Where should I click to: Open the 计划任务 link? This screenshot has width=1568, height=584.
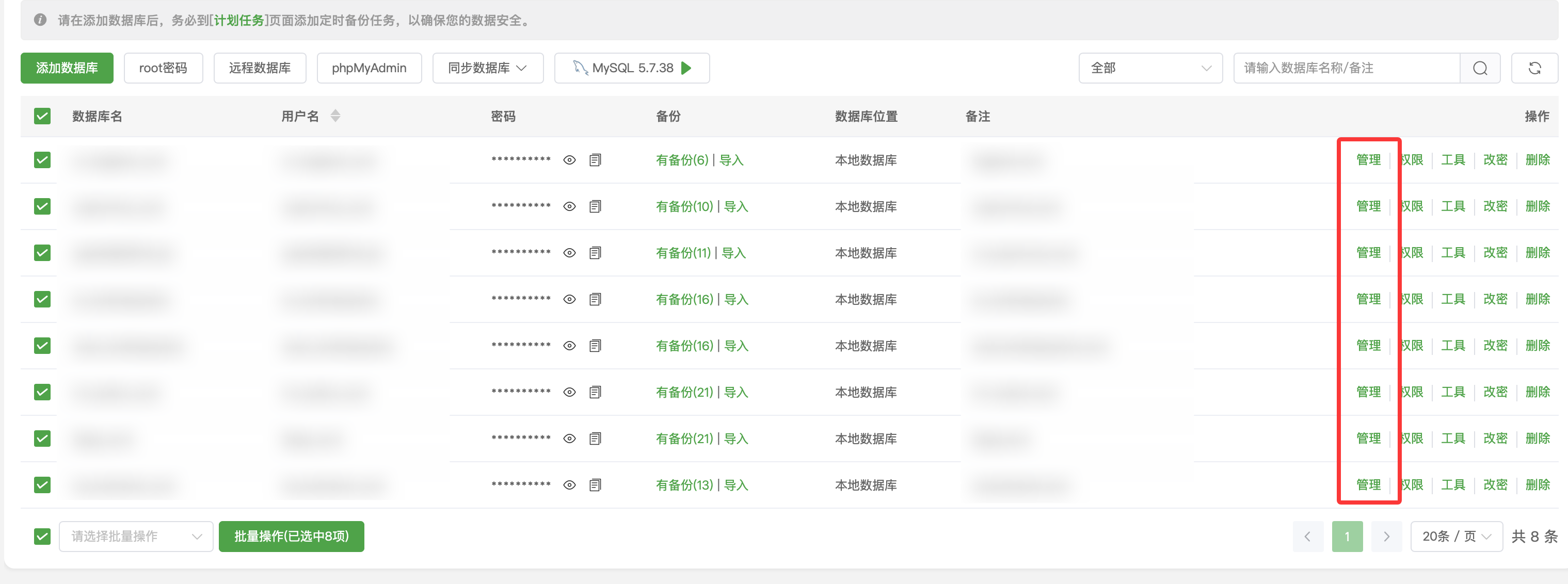238,20
